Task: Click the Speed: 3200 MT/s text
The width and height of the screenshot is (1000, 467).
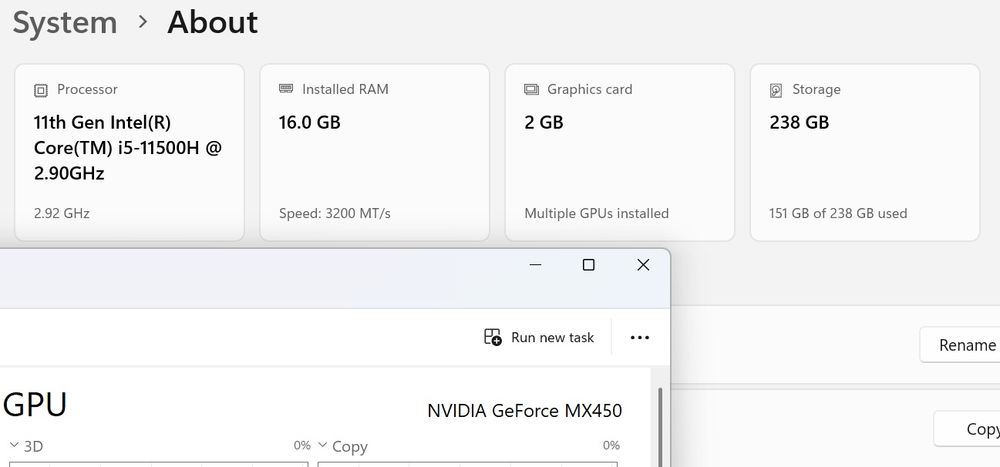Action: 335,213
